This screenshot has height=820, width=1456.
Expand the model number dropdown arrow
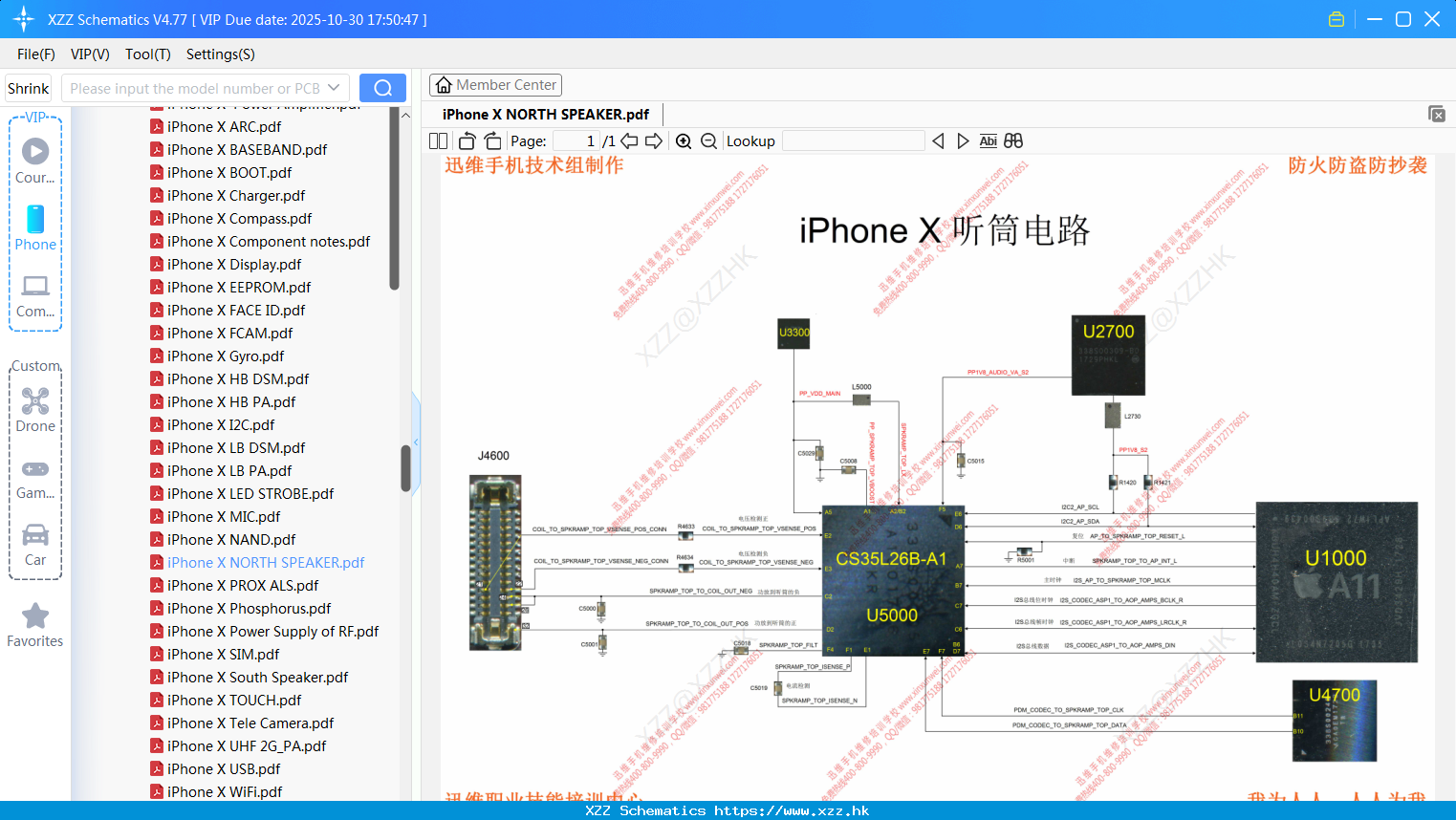334,88
